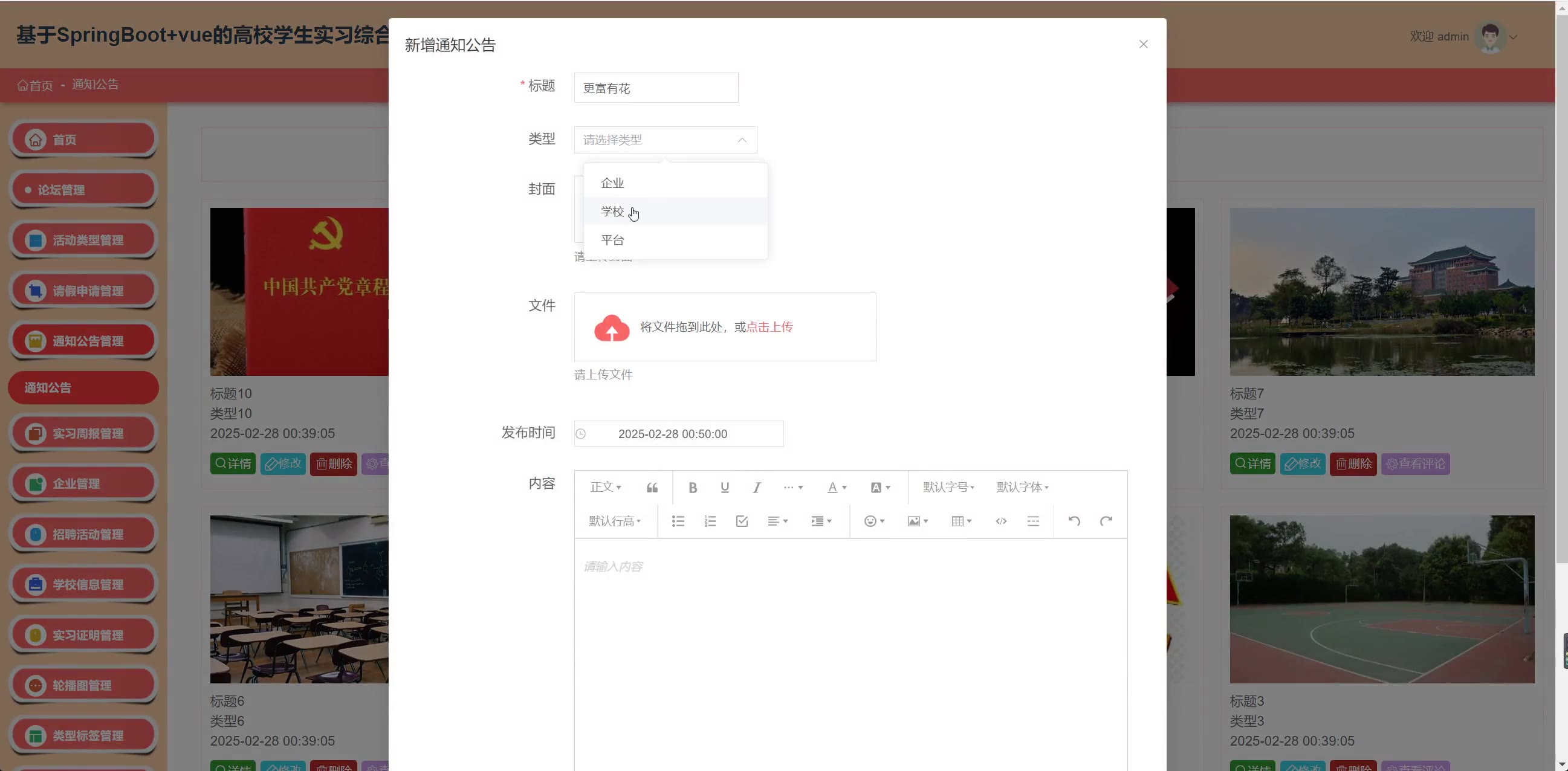
Task: Click the redo arrow in editor
Action: [x=1106, y=521]
